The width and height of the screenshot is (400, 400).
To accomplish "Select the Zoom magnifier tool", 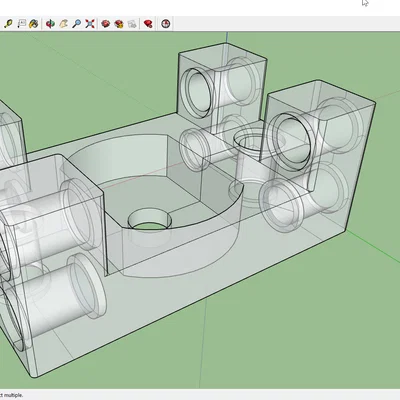I will 77,24.
